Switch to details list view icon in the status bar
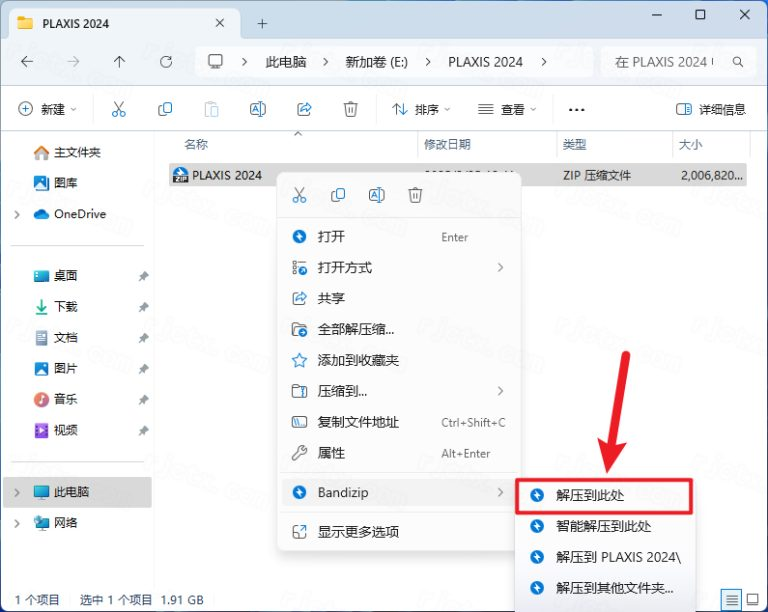Image resolution: width=768 pixels, height=612 pixels. coord(732,599)
